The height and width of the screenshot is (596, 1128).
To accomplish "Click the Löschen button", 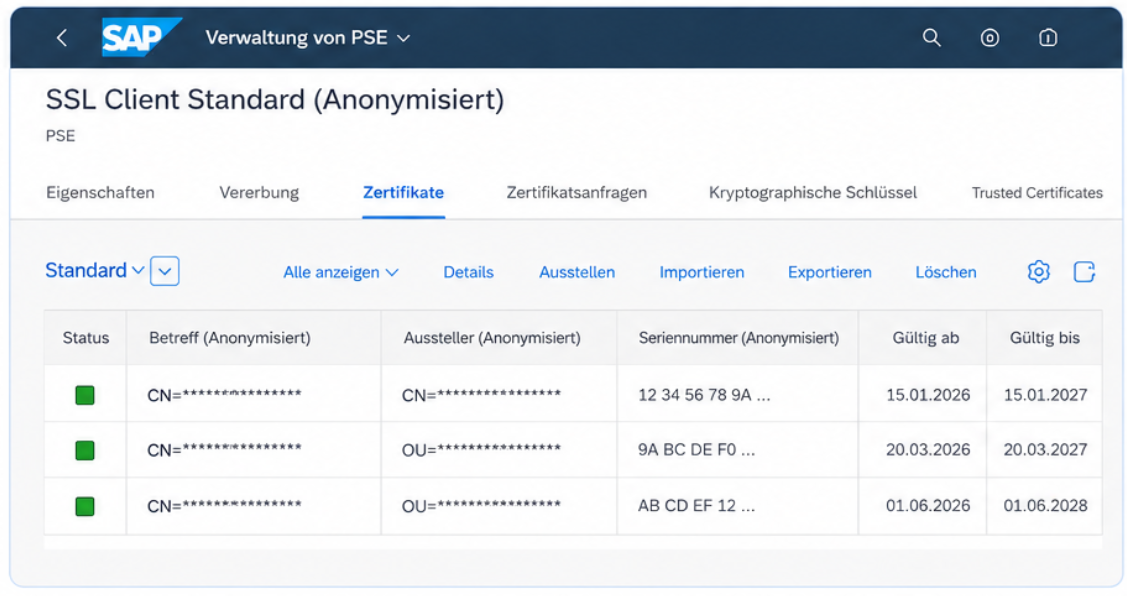I will (945, 272).
